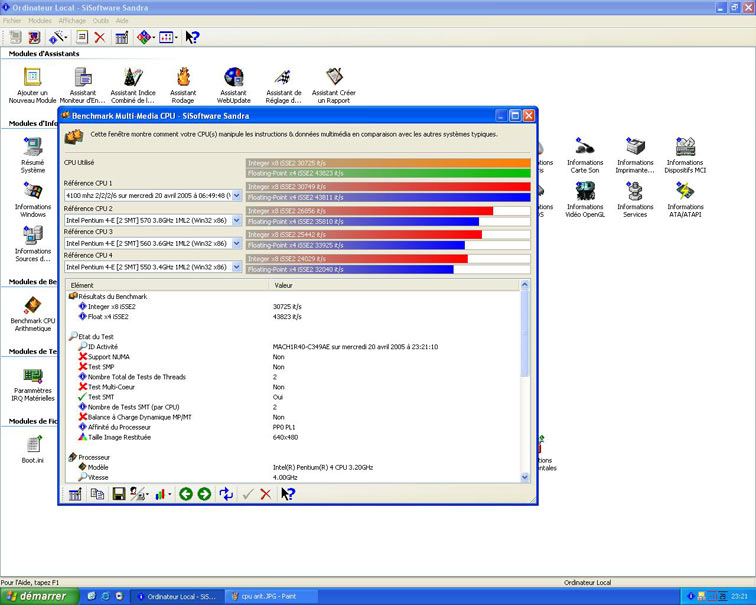Open Résumé Système module

tap(33, 155)
